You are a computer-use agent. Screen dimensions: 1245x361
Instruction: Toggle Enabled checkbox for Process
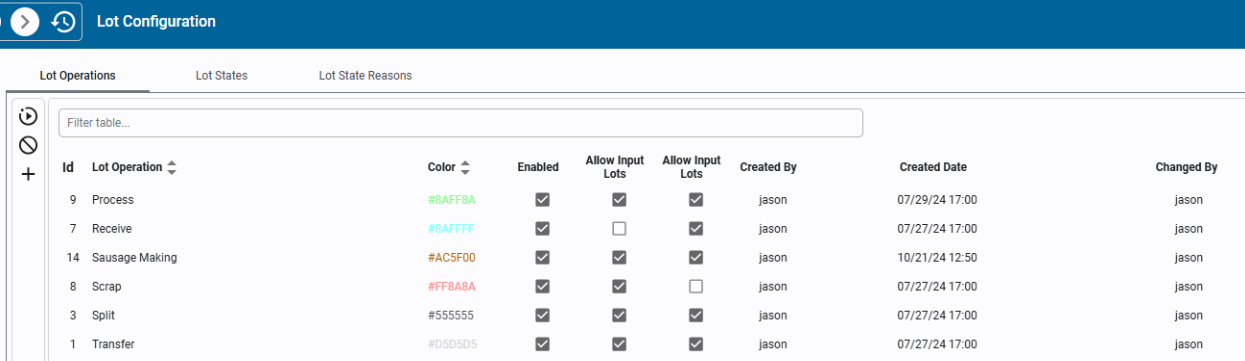click(542, 200)
